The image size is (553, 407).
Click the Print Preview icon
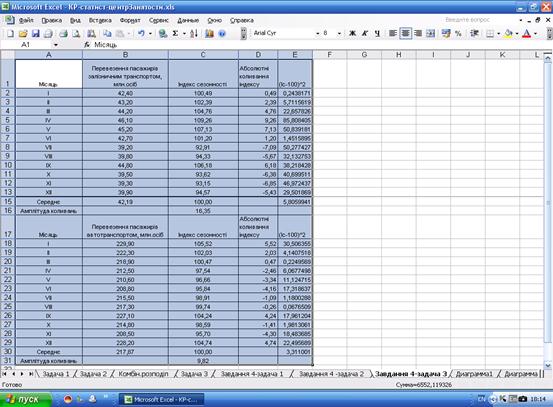76,34
